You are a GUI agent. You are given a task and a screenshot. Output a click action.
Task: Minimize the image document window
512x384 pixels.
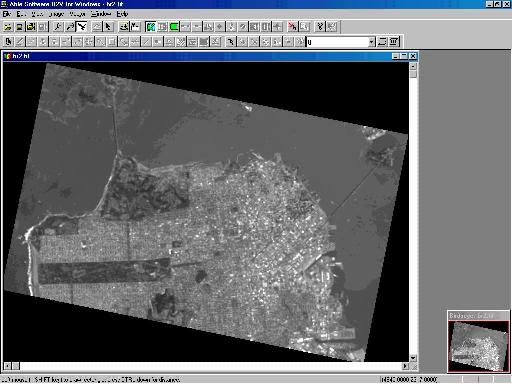coord(396,56)
